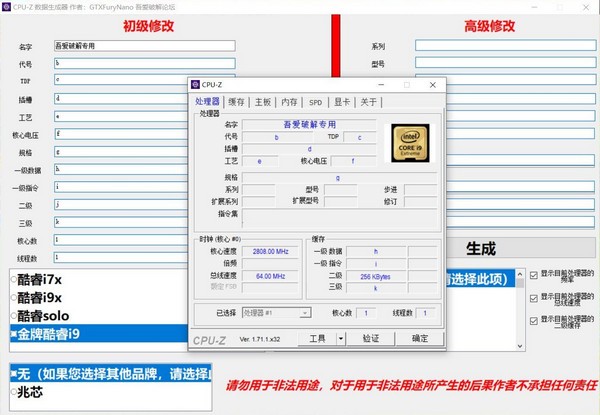Click the 一级数据 input field
Viewport: 600px width, 415px height.
121,169
